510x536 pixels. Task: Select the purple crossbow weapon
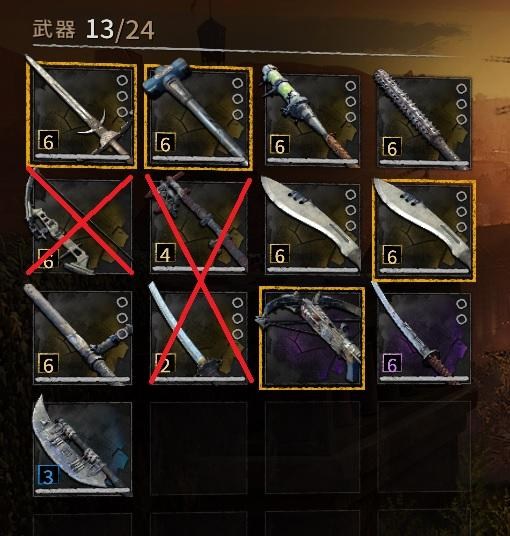pyautogui.click(x=312, y=338)
